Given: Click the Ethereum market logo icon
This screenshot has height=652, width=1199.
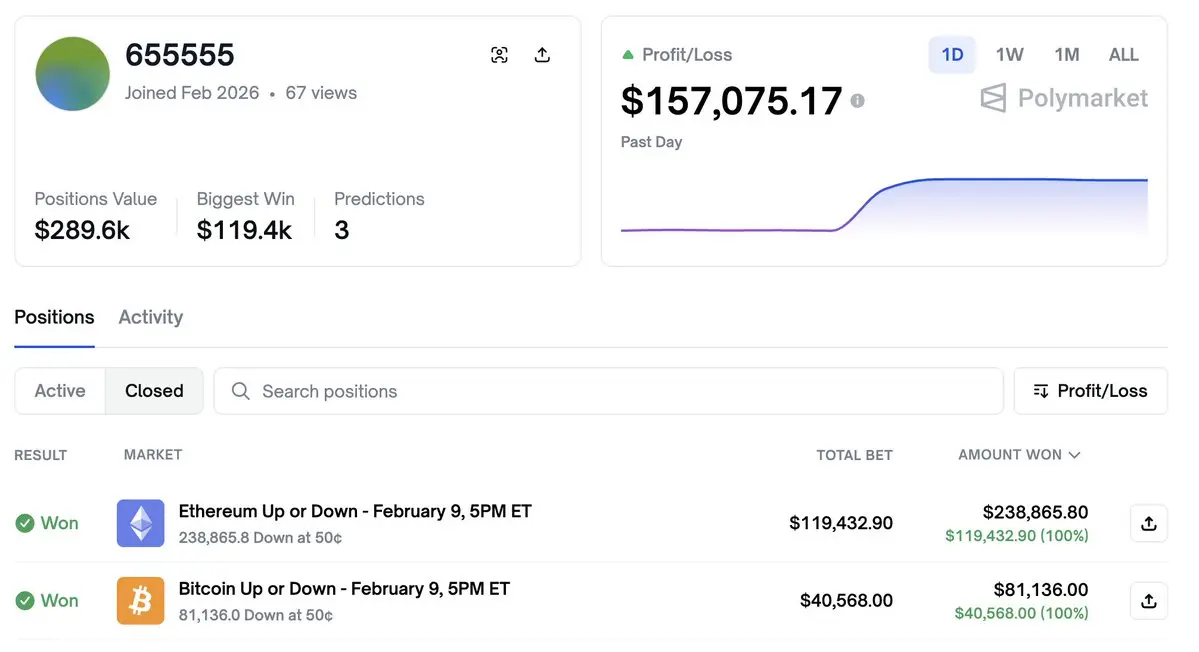Looking at the screenshot, I should (x=140, y=523).
